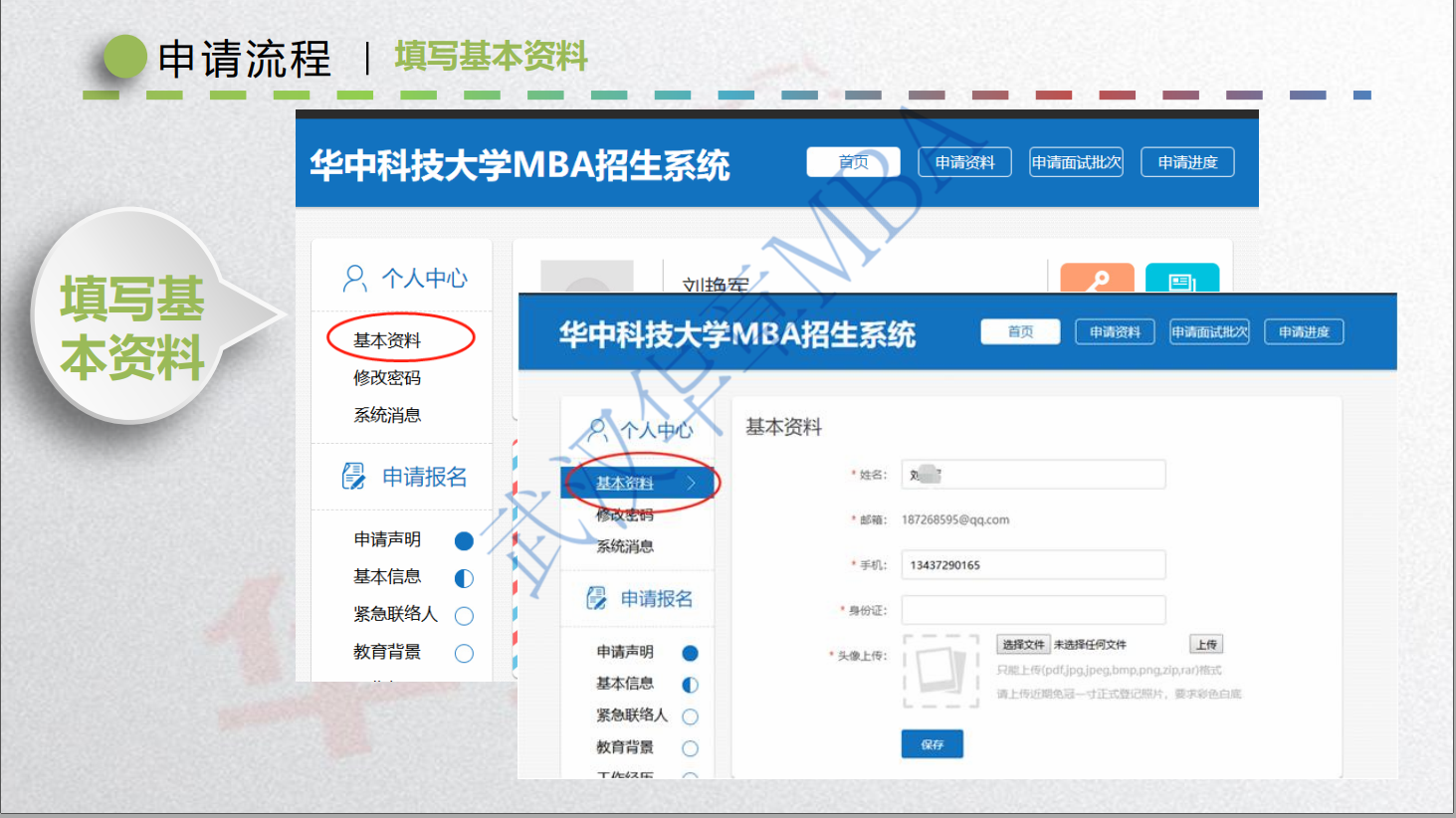Click the teal card icon button
Image resolution: width=1456 pixels, height=818 pixels.
1182,278
